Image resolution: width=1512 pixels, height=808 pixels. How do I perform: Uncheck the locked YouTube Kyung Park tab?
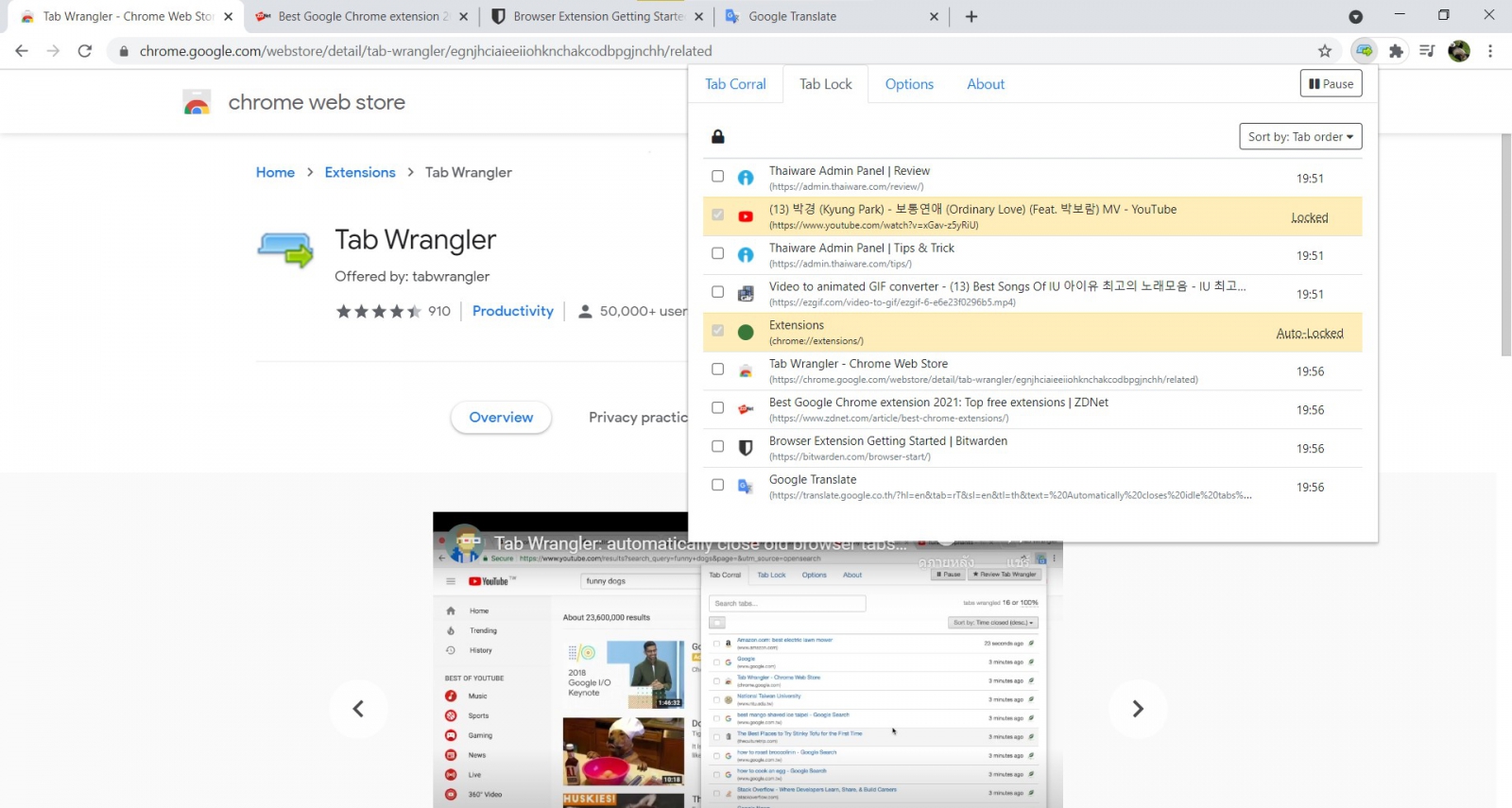point(718,215)
